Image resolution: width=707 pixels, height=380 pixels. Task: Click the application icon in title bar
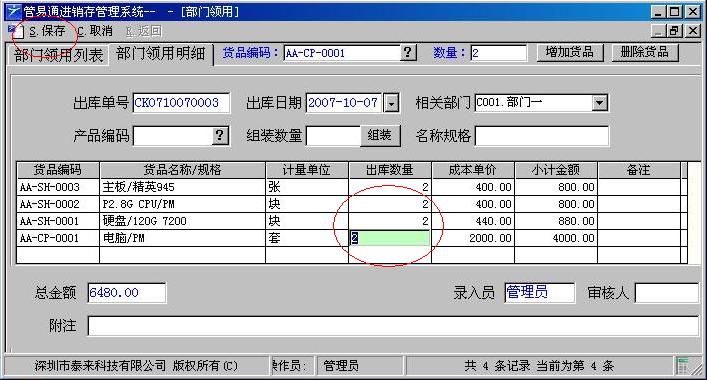pos(14,11)
